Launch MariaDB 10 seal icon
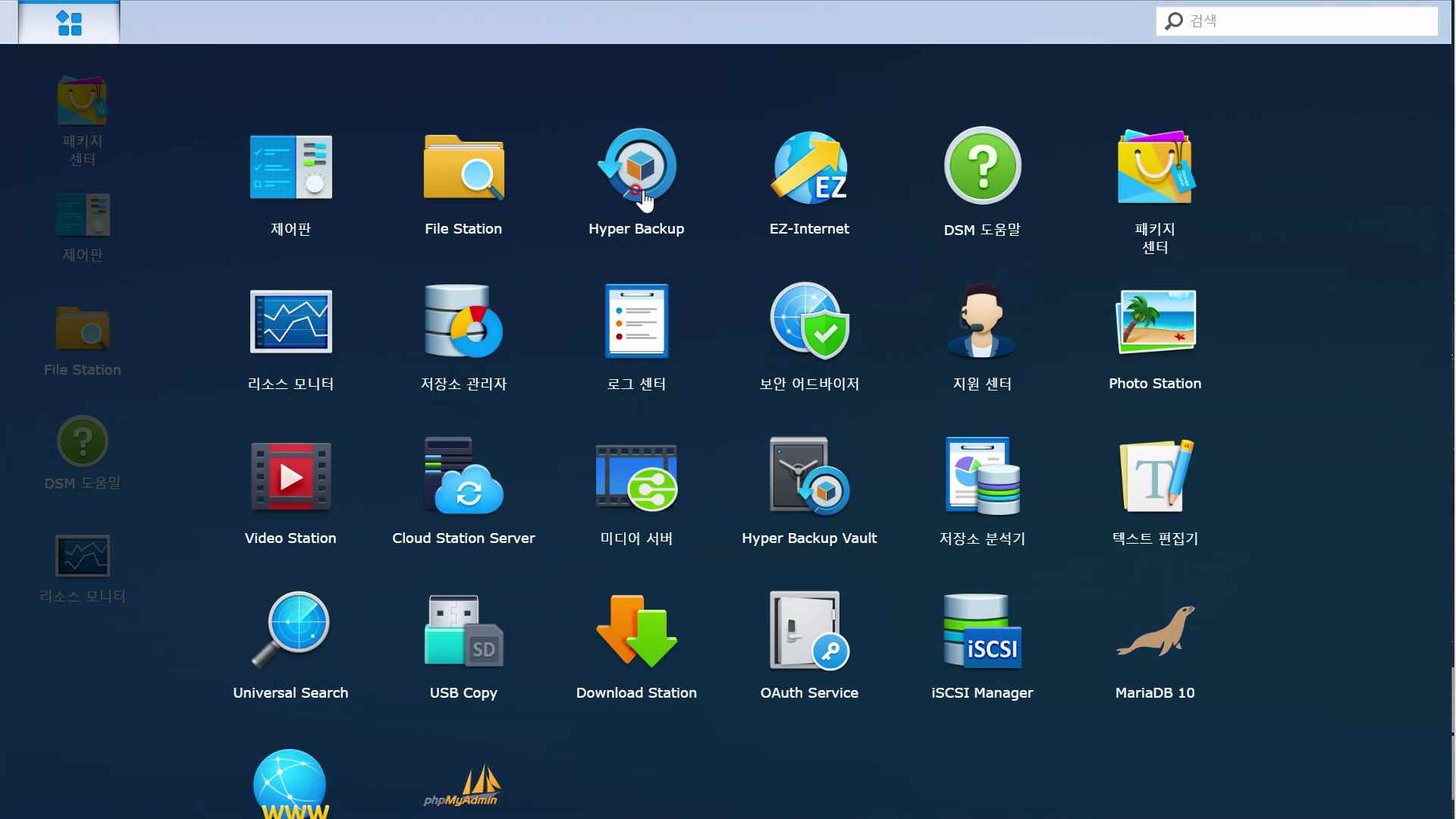1456x819 pixels. coord(1155,632)
